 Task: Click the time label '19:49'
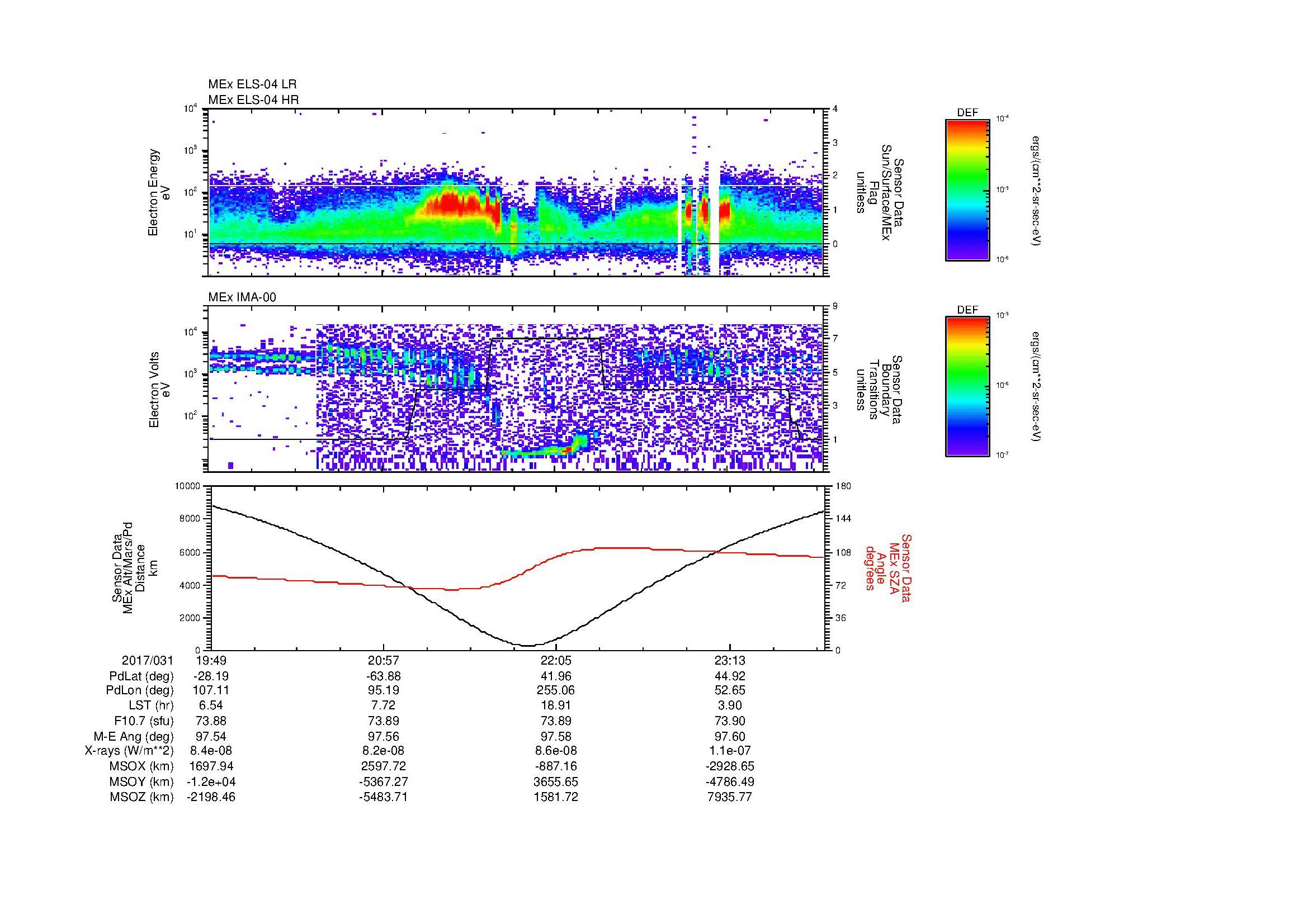(x=211, y=661)
